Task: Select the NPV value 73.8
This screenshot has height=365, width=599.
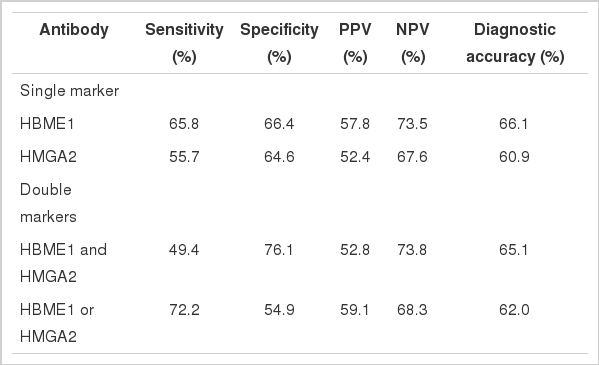Action: 412,250
